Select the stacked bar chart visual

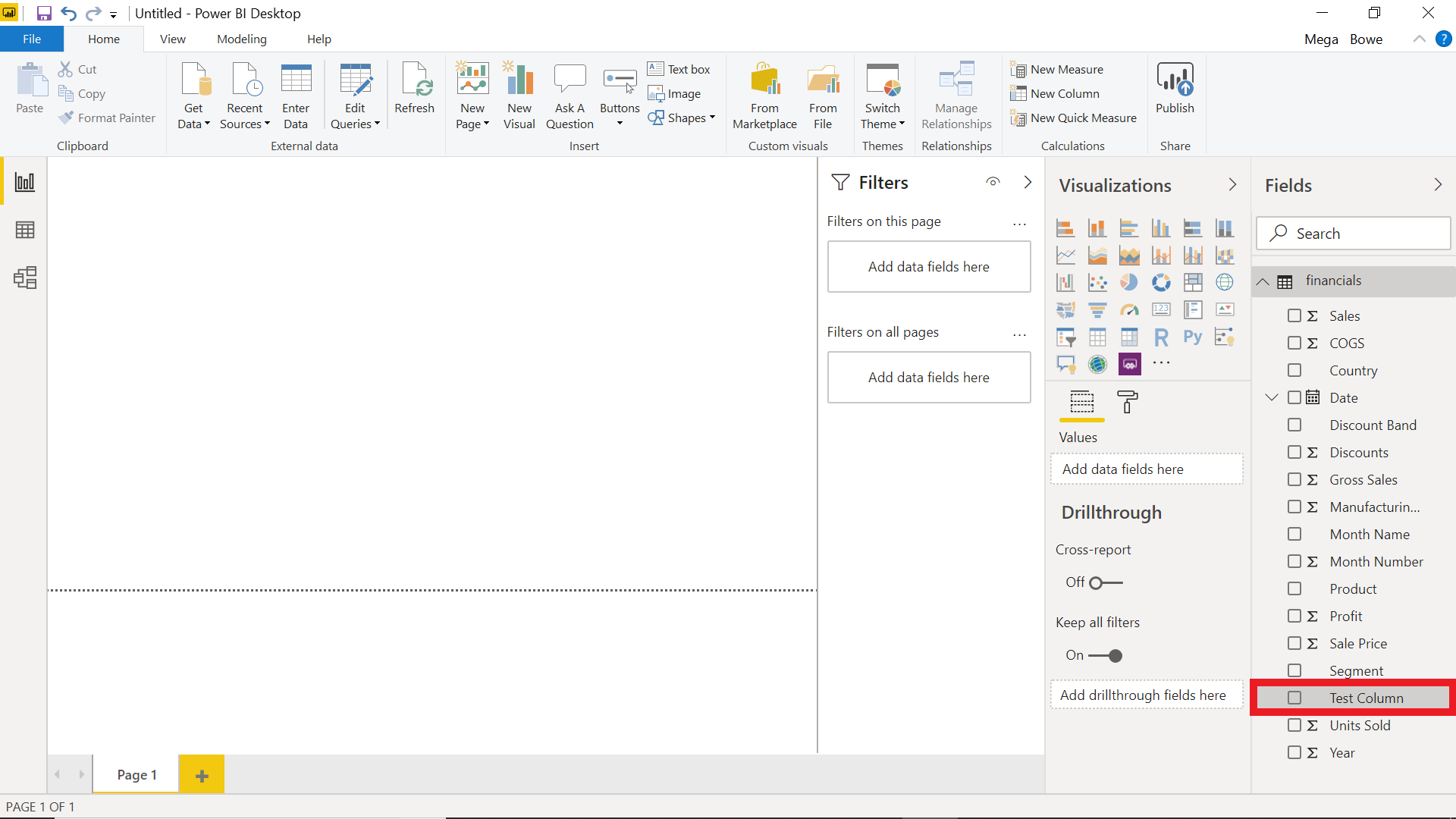[x=1065, y=228]
